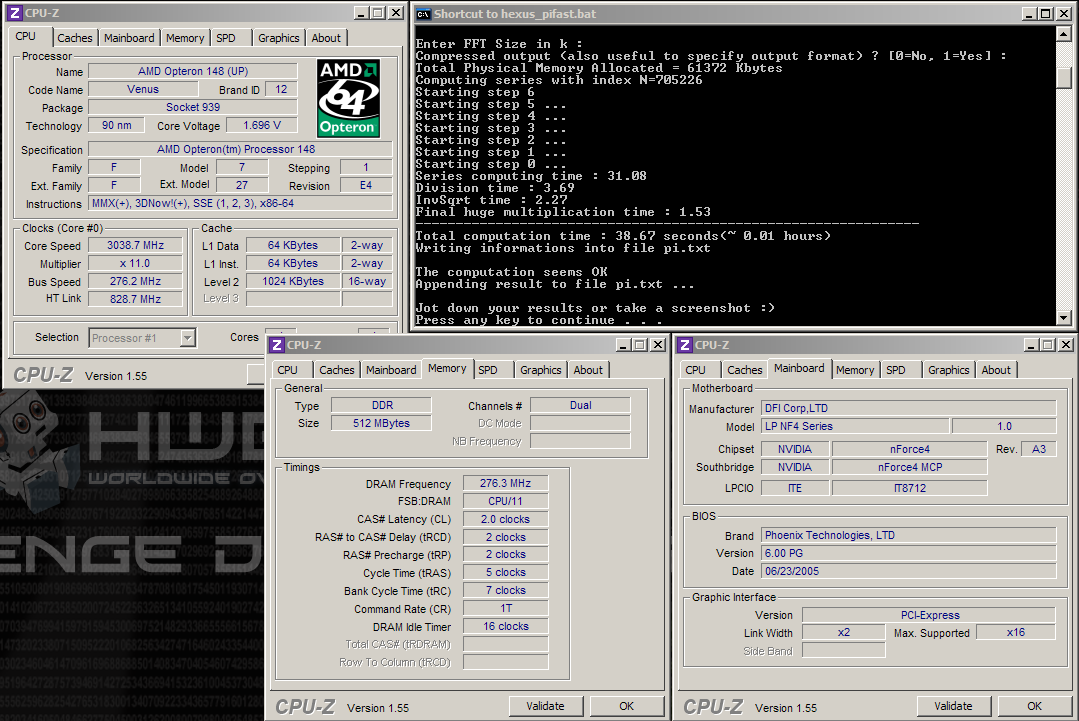Click the DRAM Frequency value 276.3 MHz
This screenshot has height=721, width=1079.
506,483
